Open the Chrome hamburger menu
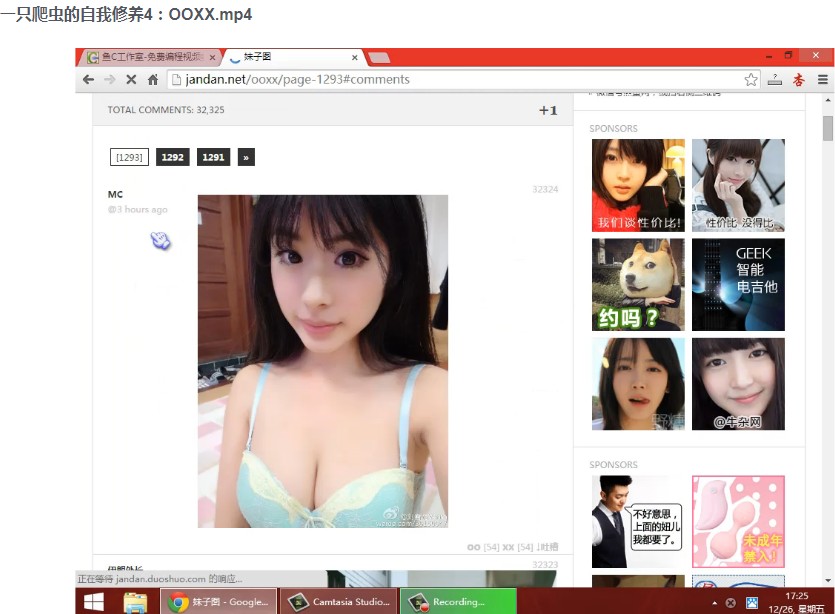Viewport: 835px width, 614px height. [x=822, y=79]
